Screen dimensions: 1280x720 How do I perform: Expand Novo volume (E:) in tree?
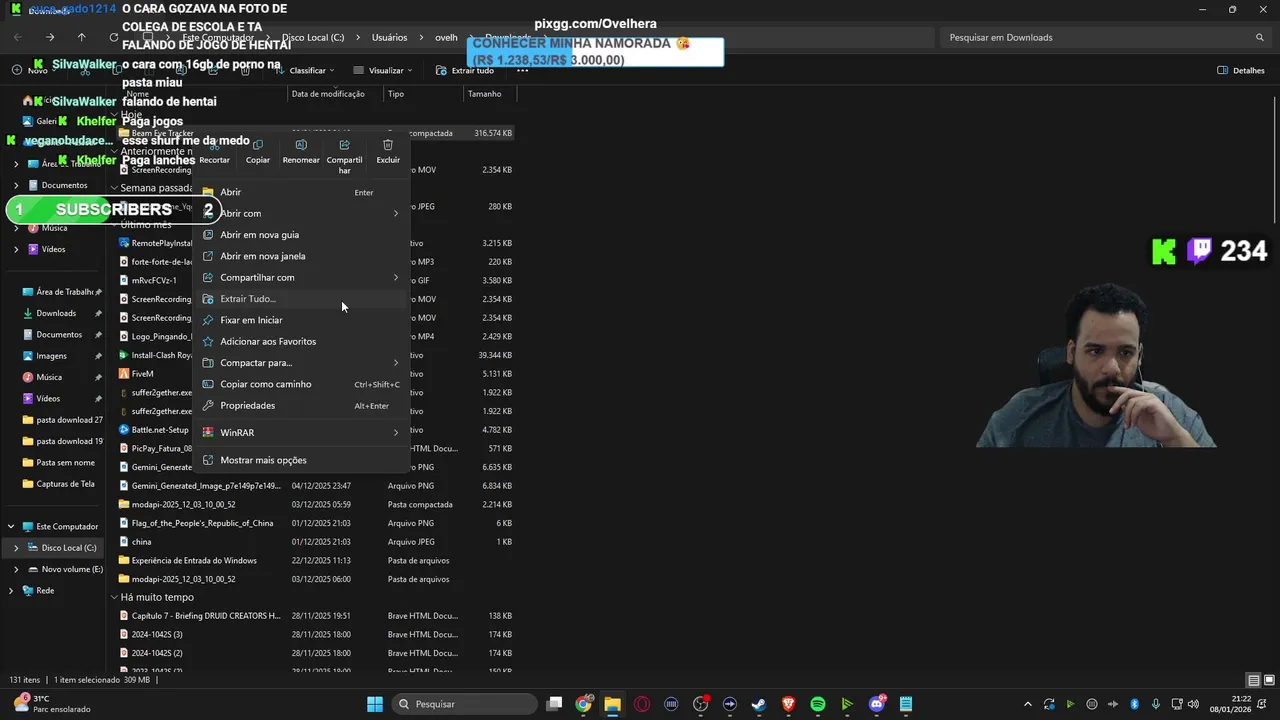click(16, 569)
